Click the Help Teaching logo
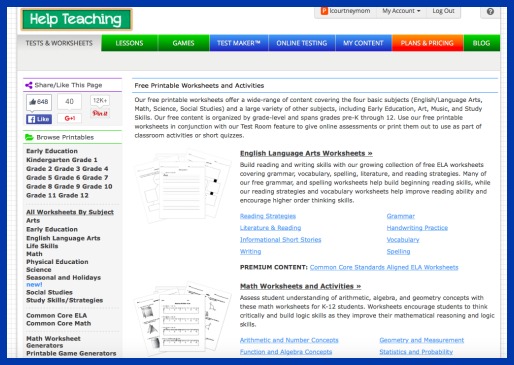This screenshot has width=514, height=365. click(x=76, y=19)
